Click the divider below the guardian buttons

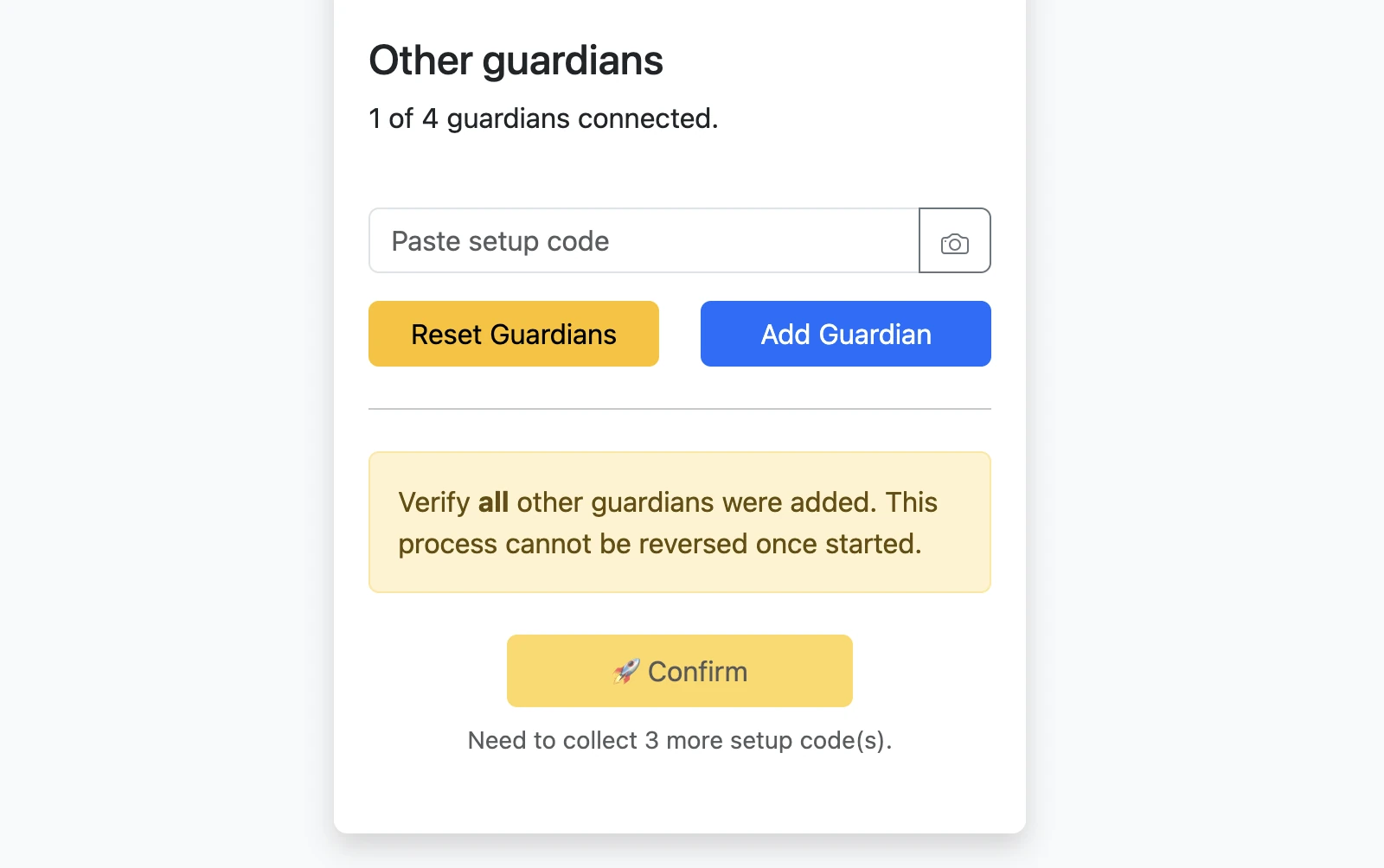(680, 406)
